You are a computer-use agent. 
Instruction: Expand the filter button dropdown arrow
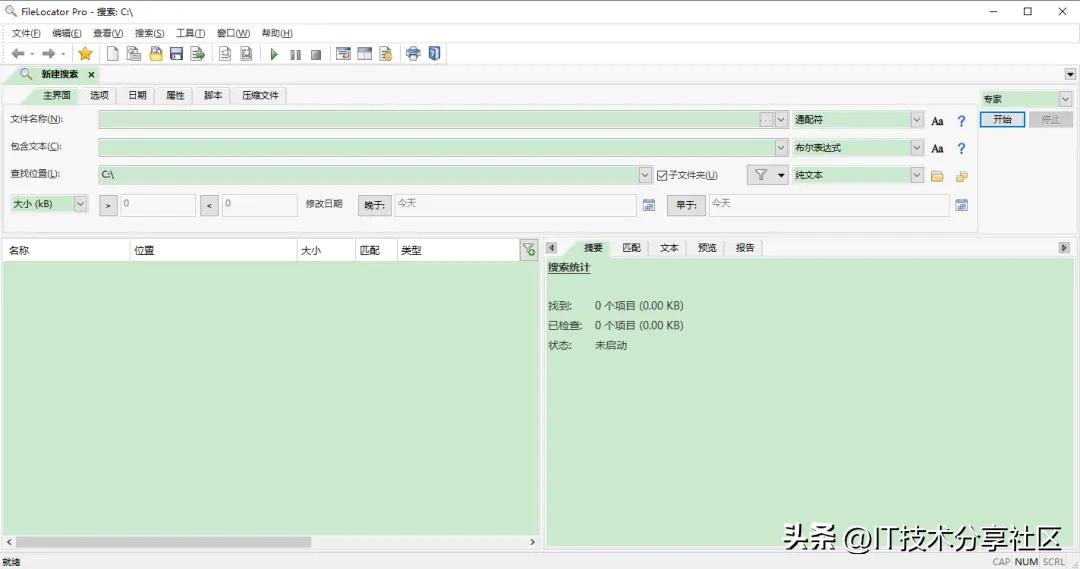pos(781,175)
